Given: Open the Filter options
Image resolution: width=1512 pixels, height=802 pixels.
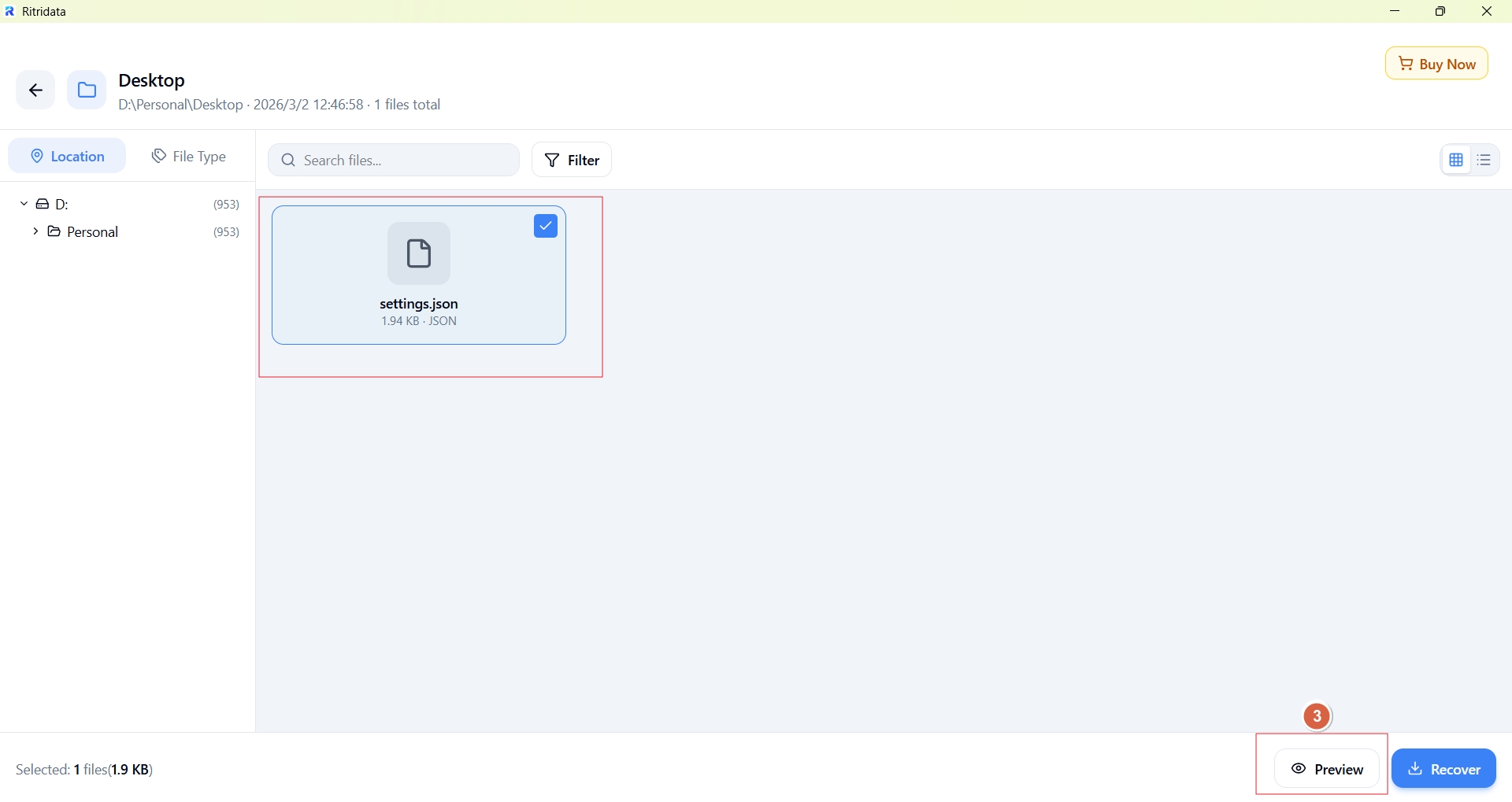Looking at the screenshot, I should pyautogui.click(x=573, y=161).
